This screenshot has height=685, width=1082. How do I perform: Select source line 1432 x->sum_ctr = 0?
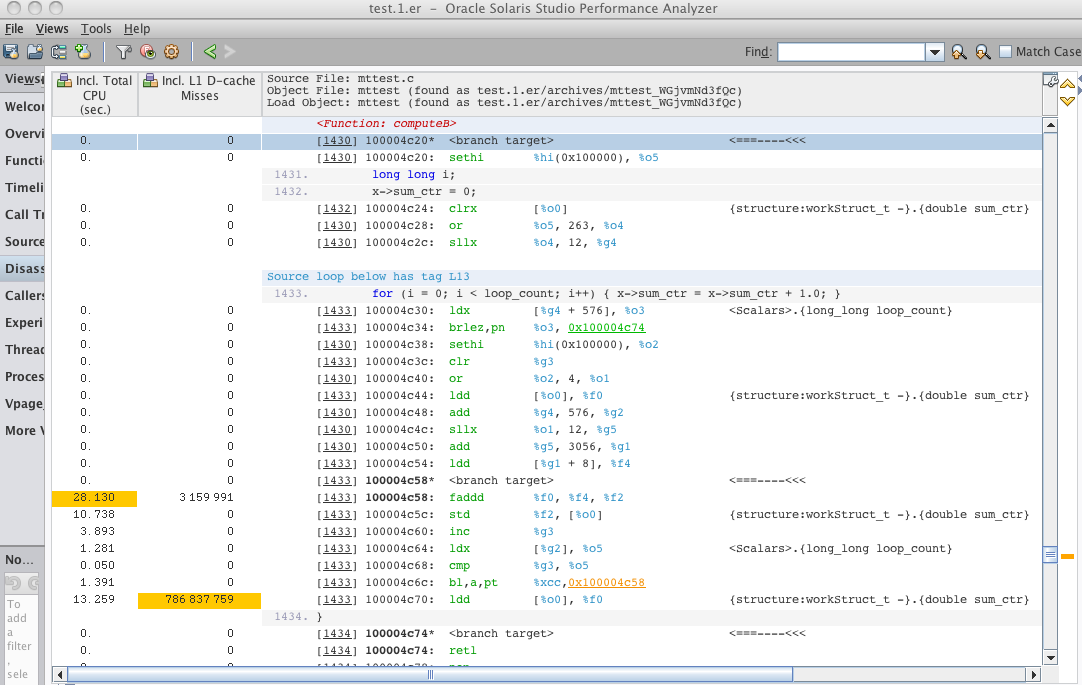pos(651,192)
